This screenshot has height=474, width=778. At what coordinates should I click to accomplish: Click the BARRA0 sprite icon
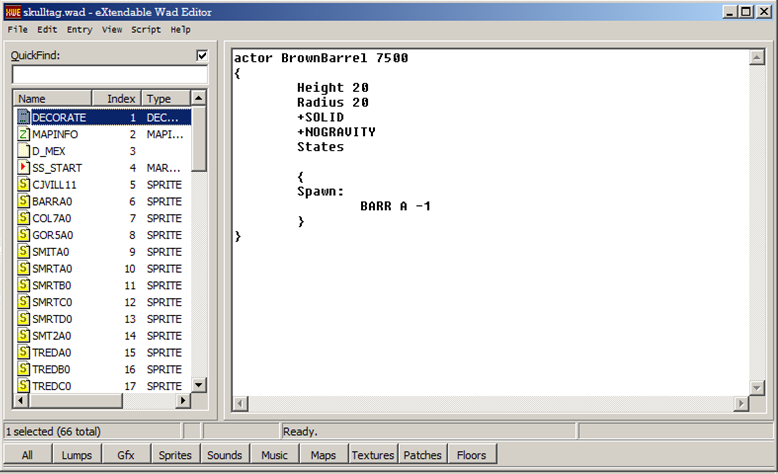(x=23, y=201)
